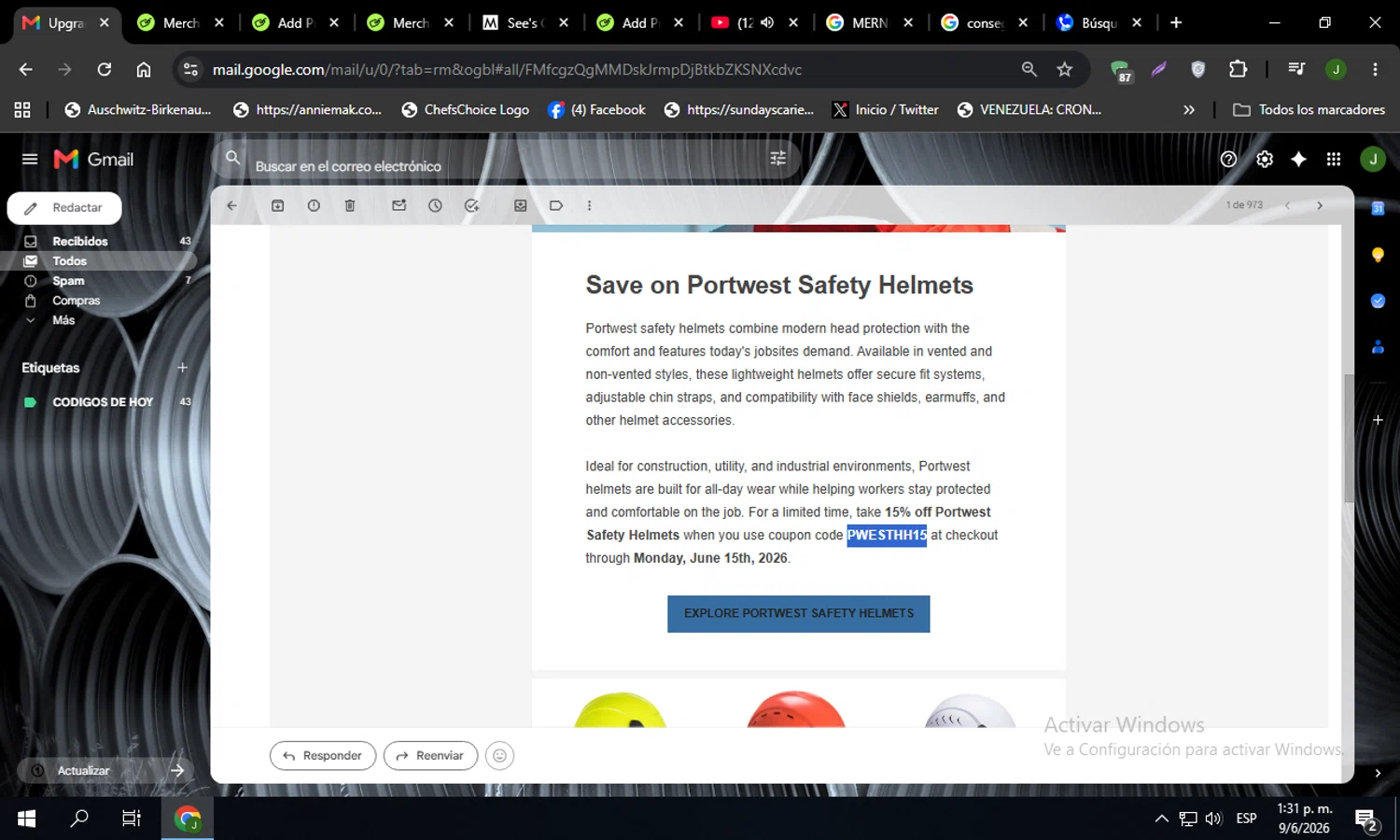Switch to the Búsqu browser tab
Screen dimensions: 1400x840
coord(1099,22)
